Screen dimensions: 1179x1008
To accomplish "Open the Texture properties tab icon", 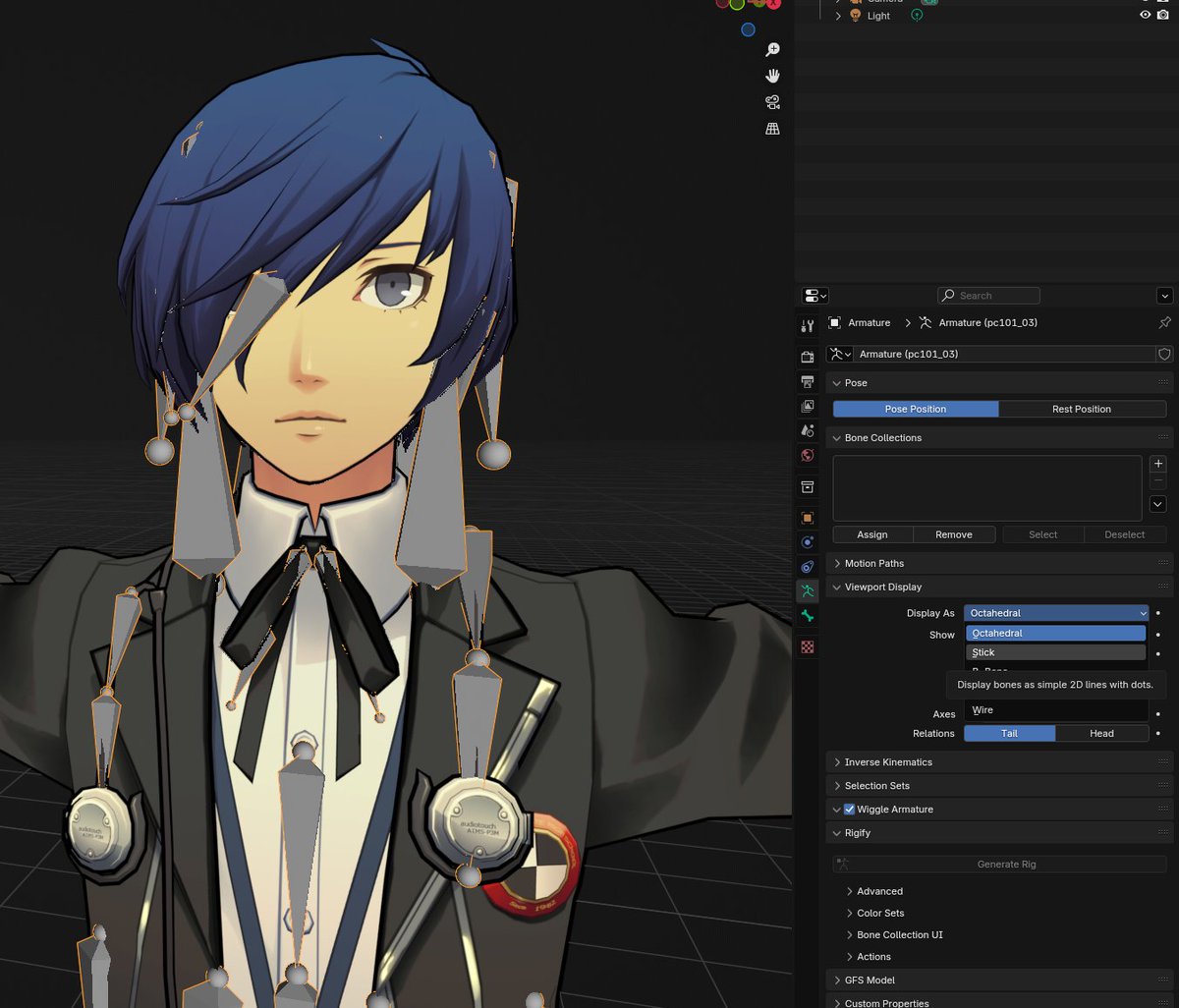I will 808,647.
